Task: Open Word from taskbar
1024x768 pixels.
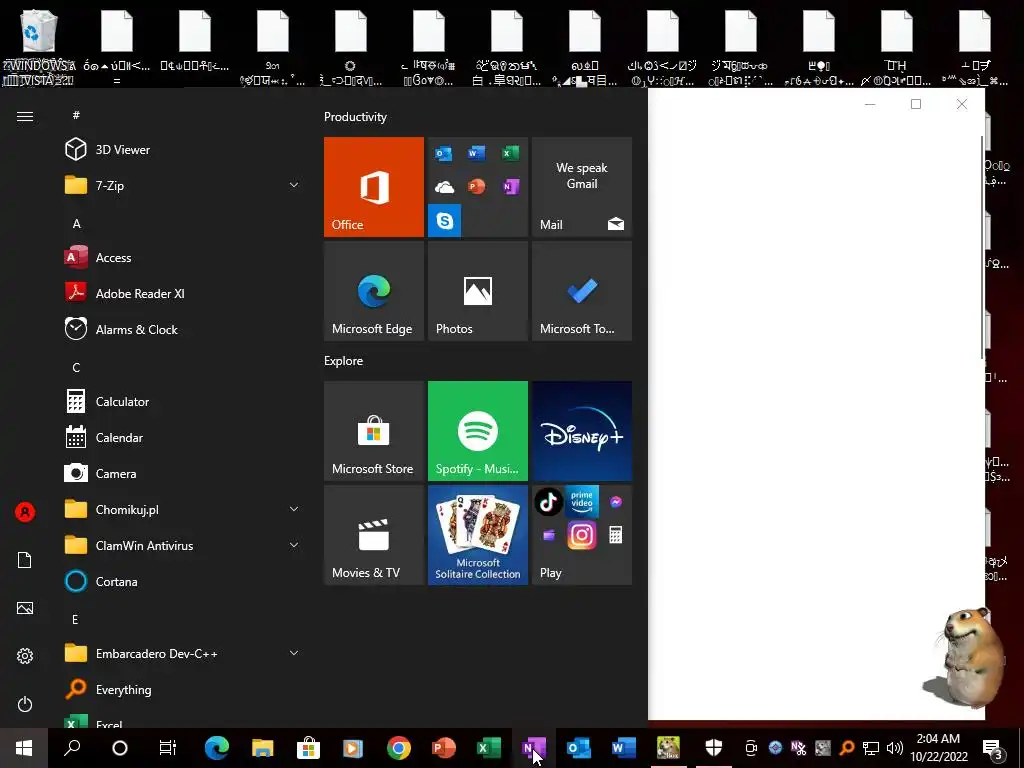Action: [624, 748]
